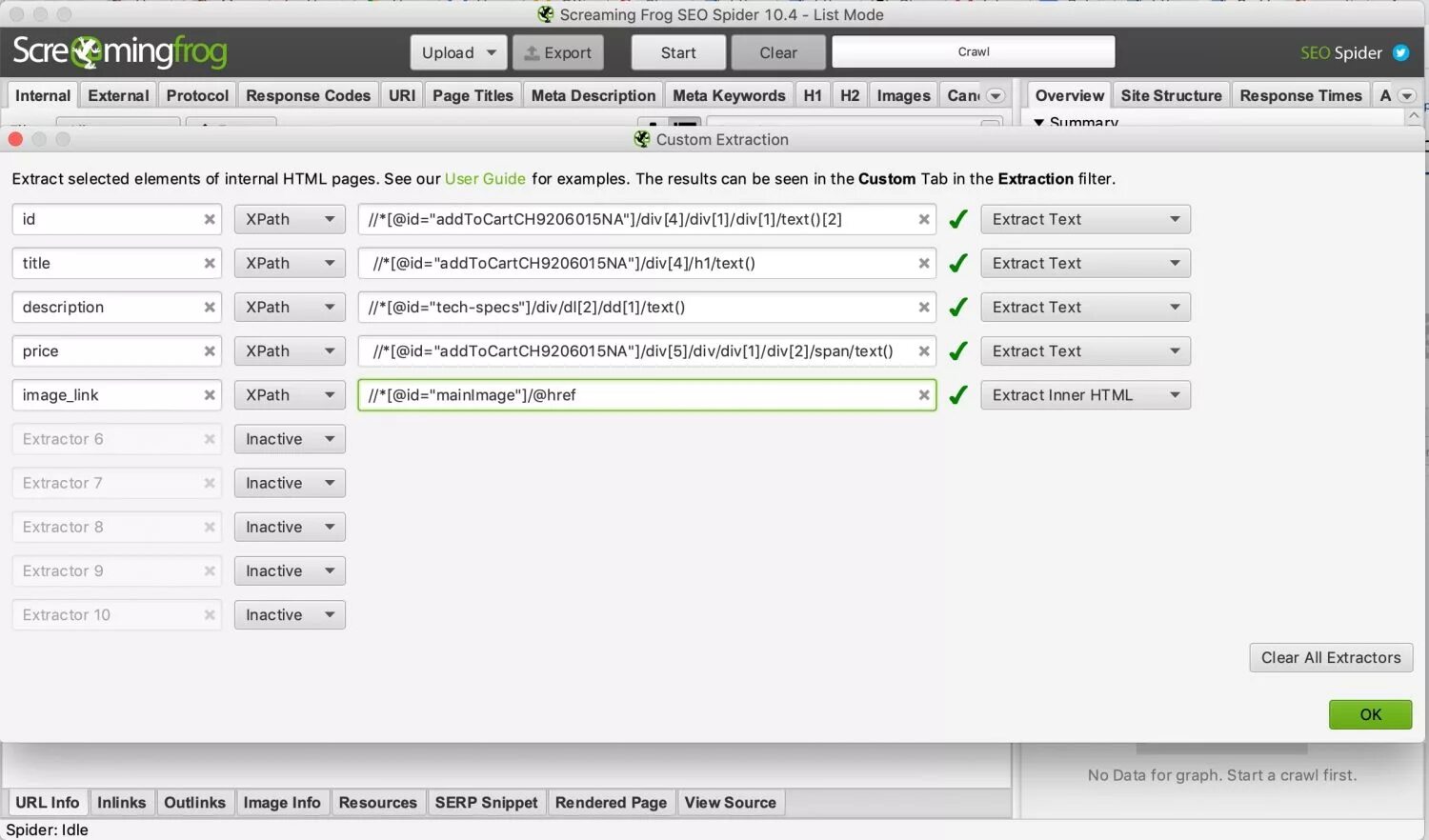
Task: Click the Export button
Action: [x=558, y=52]
